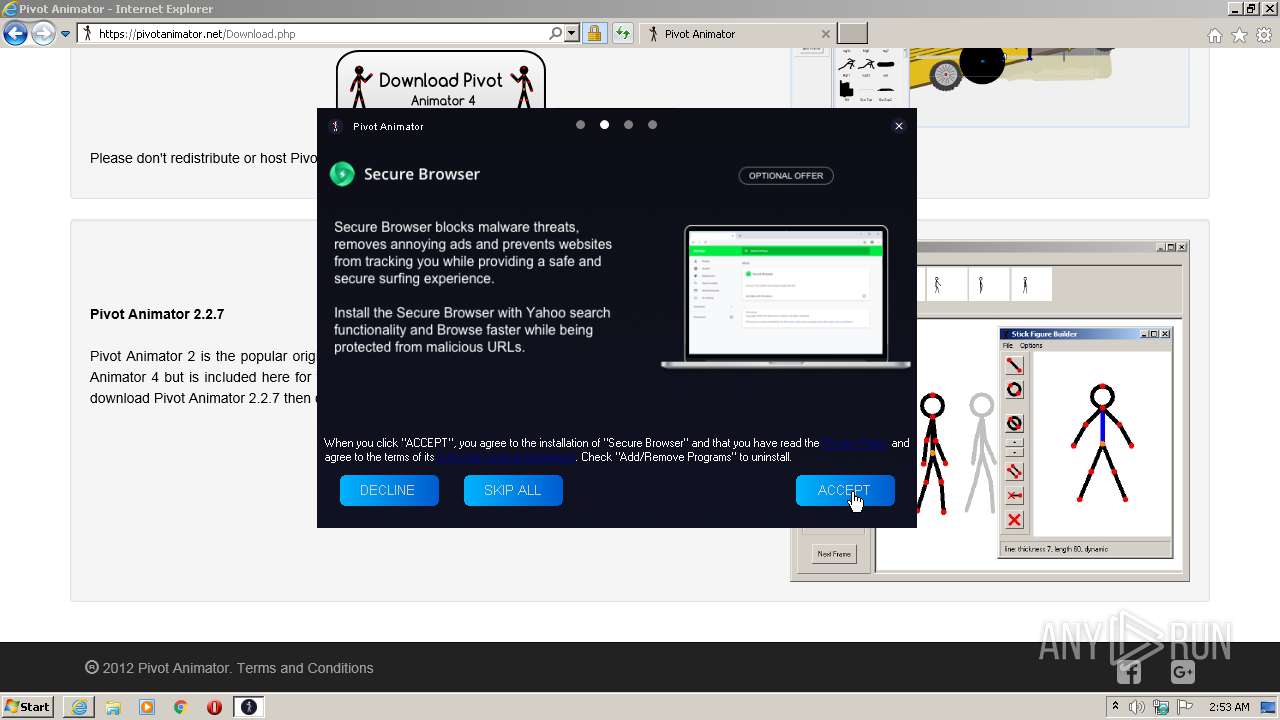This screenshot has width=1280, height=720.
Task: Go forward in Internet Explorer
Action: (x=43, y=34)
